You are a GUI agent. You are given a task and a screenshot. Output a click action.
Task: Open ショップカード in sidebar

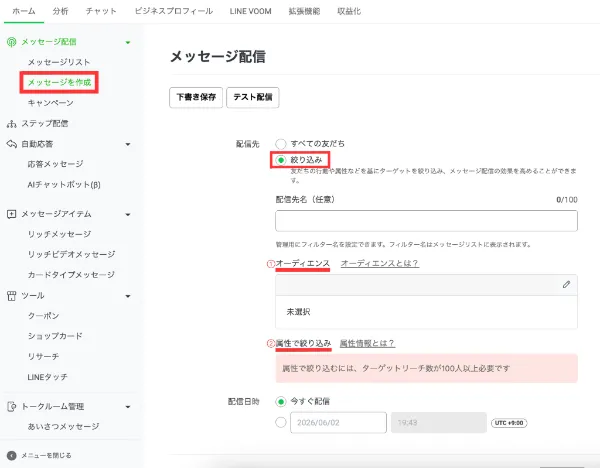click(55, 336)
